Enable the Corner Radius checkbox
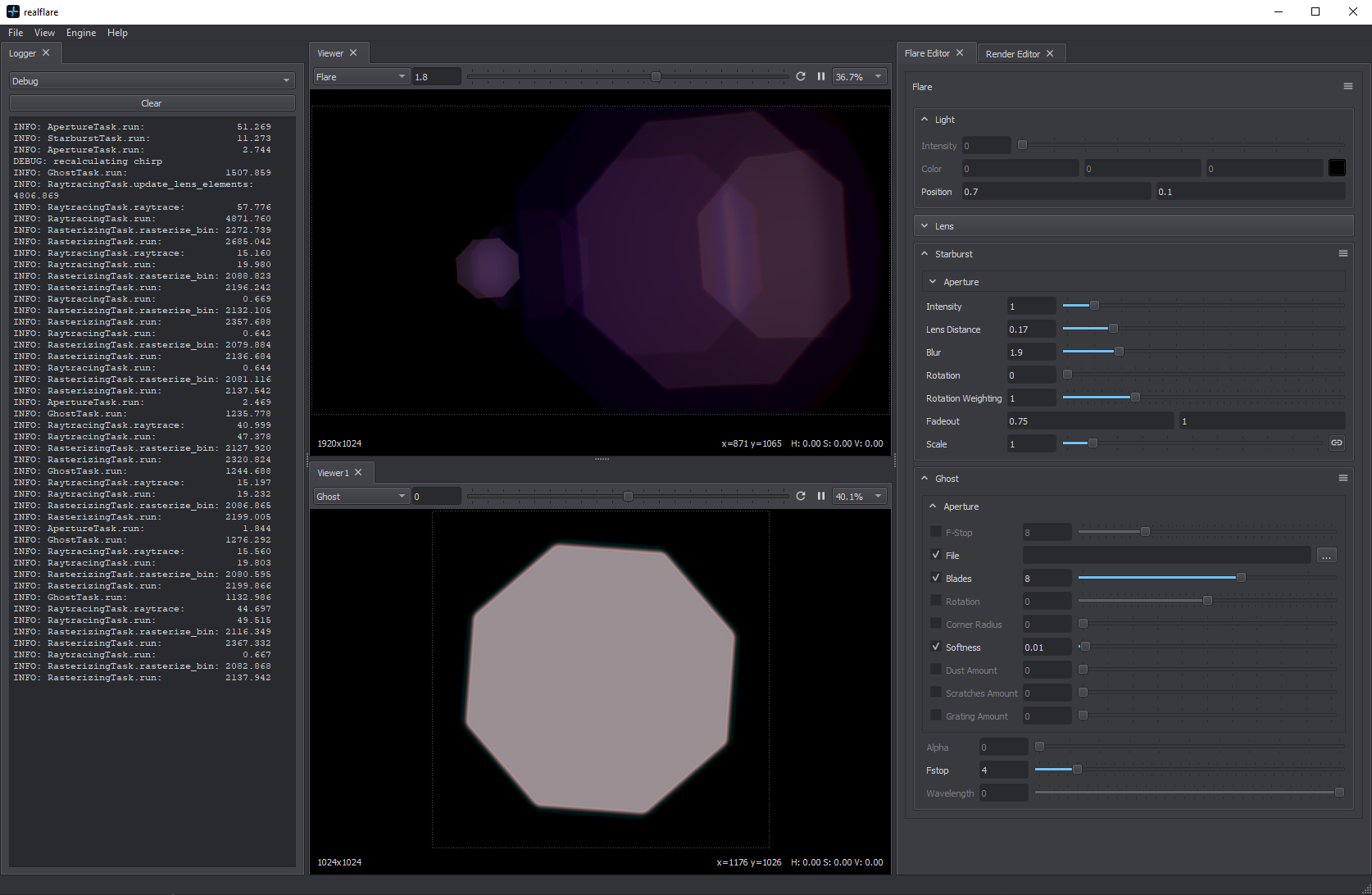Screen dimensions: 1372x895 936,623
